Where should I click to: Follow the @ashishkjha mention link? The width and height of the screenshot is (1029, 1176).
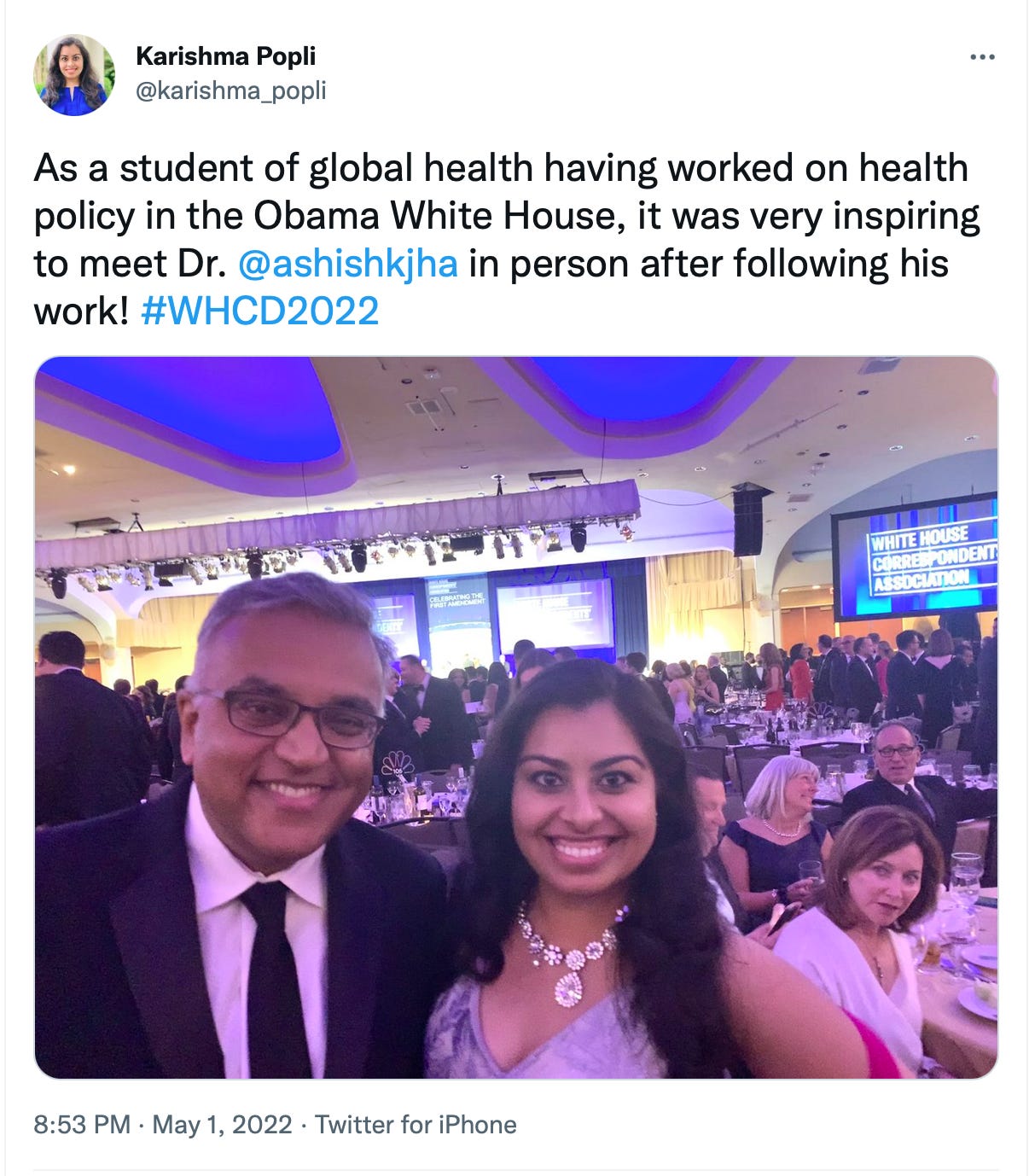click(347, 264)
